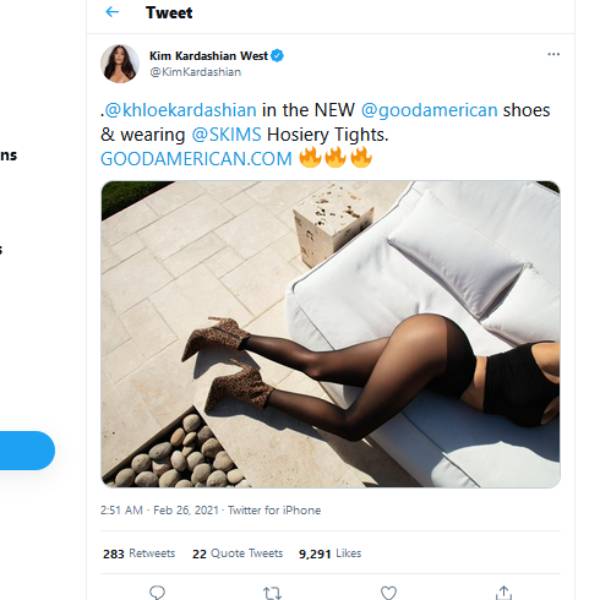Retweet using the arrows icon
The height and width of the screenshot is (600, 600).
point(272,593)
